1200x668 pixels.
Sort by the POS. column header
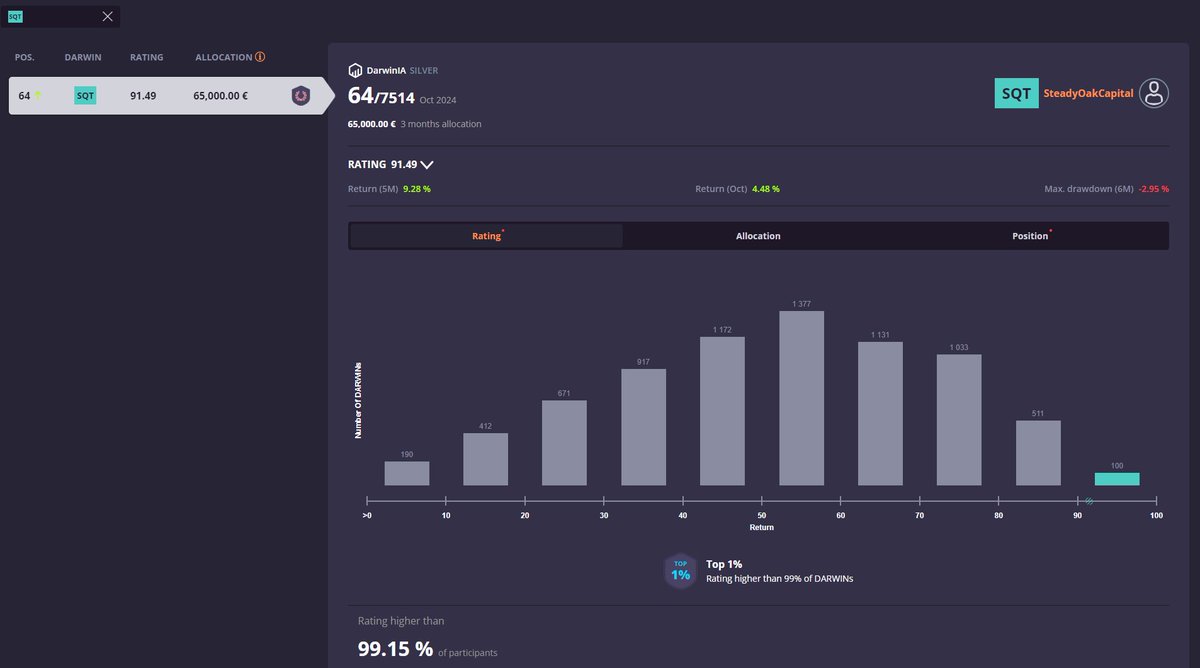tap(25, 57)
